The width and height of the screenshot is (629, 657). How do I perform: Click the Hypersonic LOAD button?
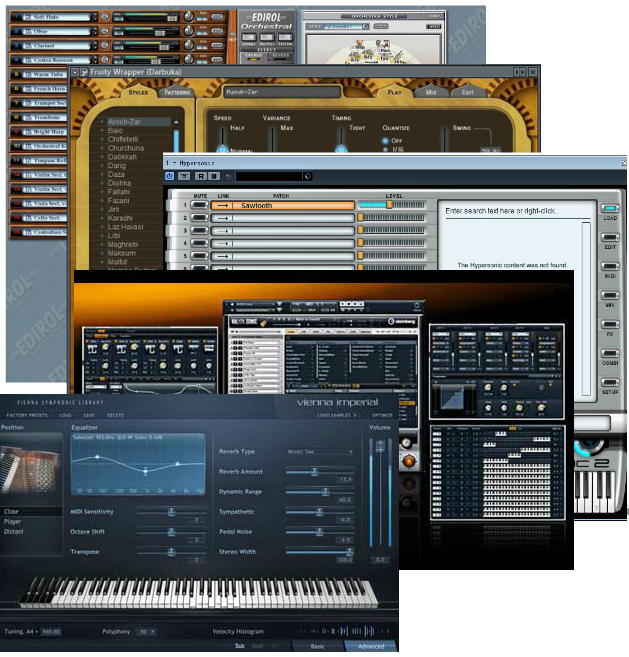[x=610, y=208]
